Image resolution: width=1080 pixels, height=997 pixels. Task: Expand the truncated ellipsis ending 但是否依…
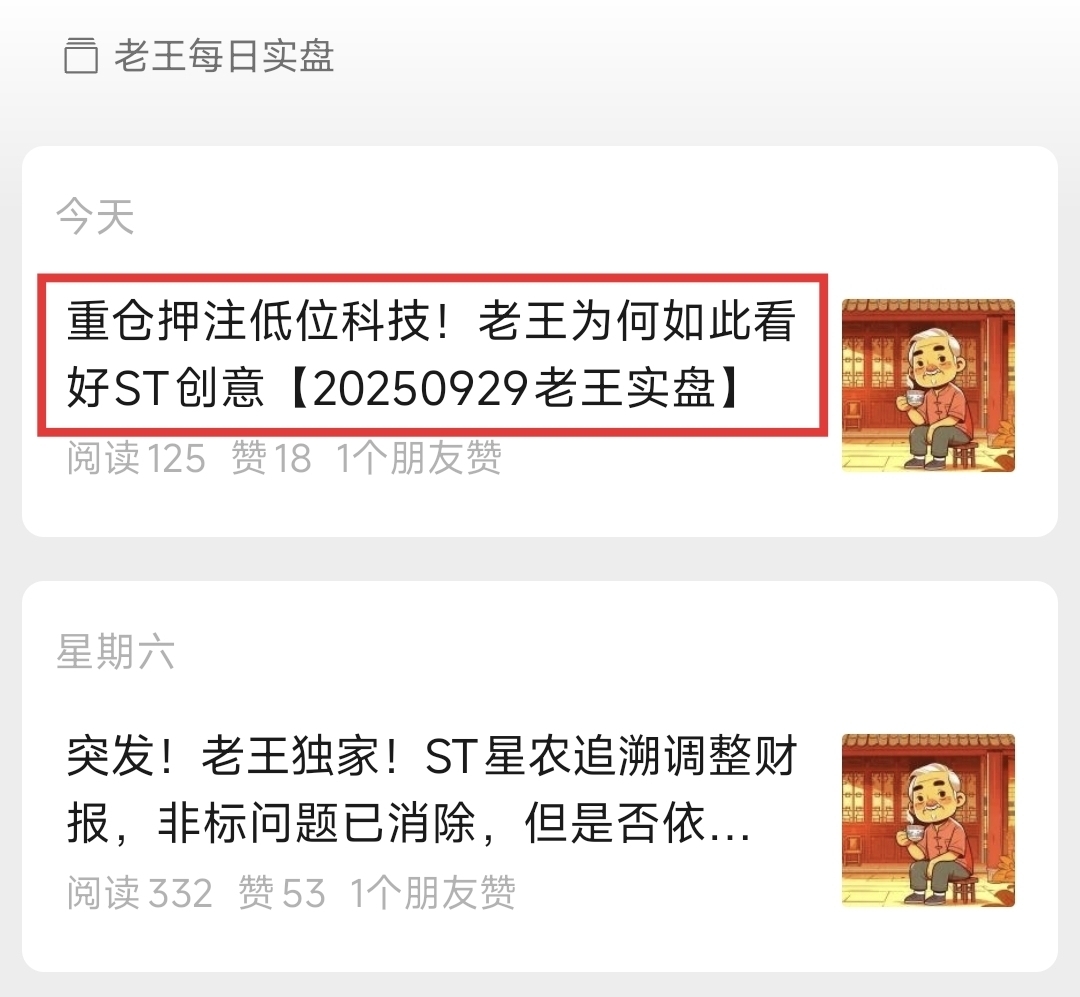(x=727, y=824)
